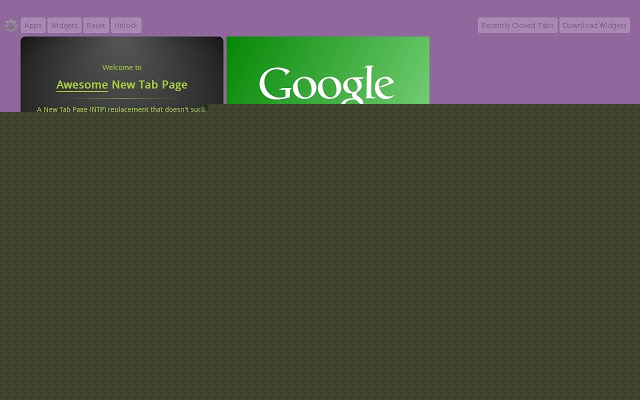Viewport: 640px width, 400px height.
Task: Click the Unlock button
Action: [x=126, y=25]
